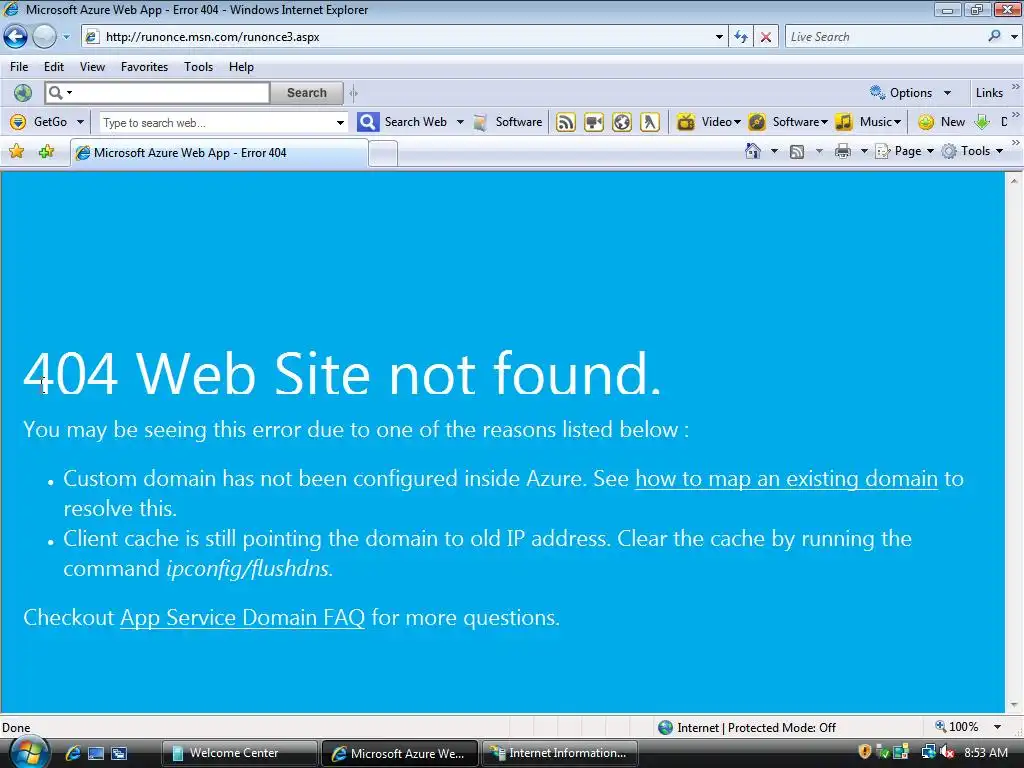Follow the App Service Domain FAQ link
The width and height of the screenshot is (1024, 768).
coord(242,618)
